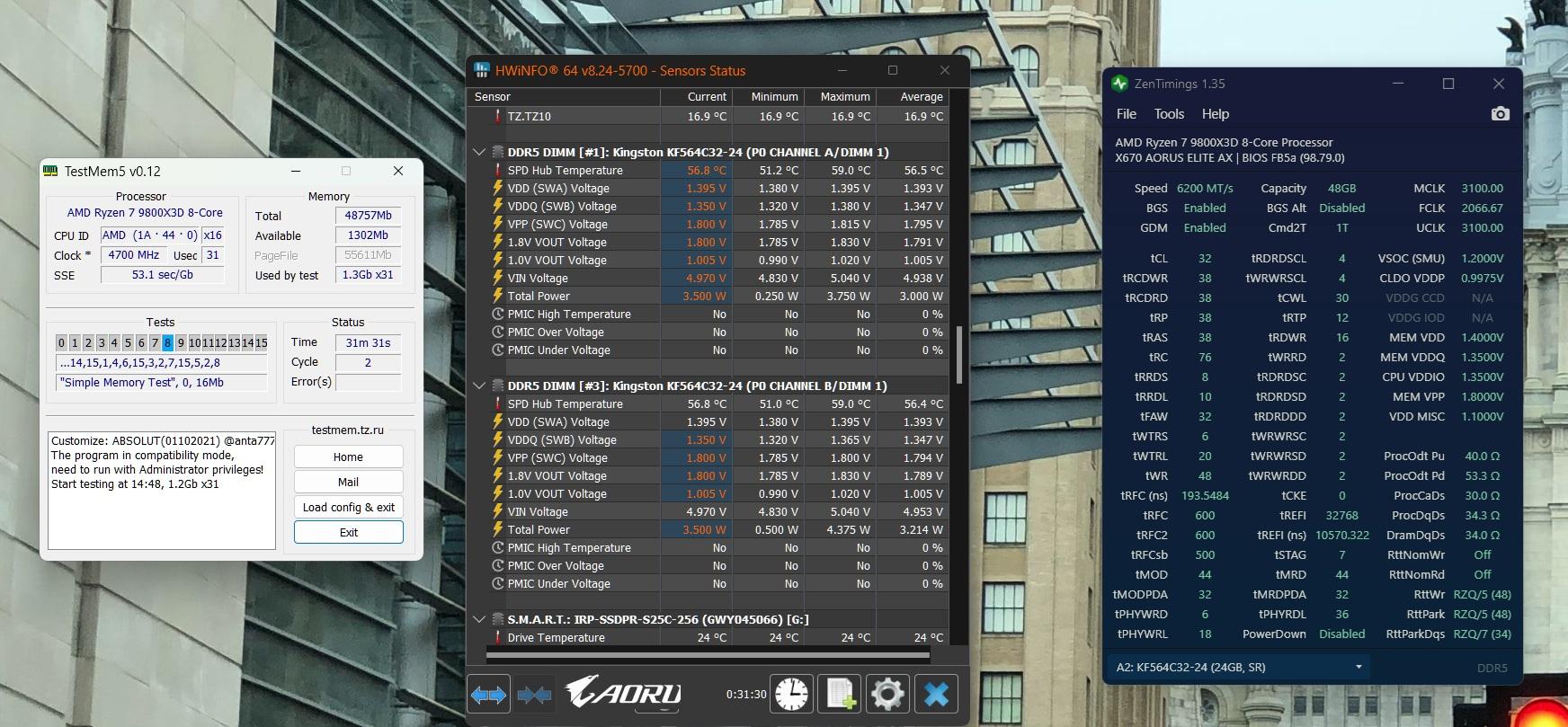Open the Tools menu in ZenTimings
1568x727 pixels.
[1169, 114]
